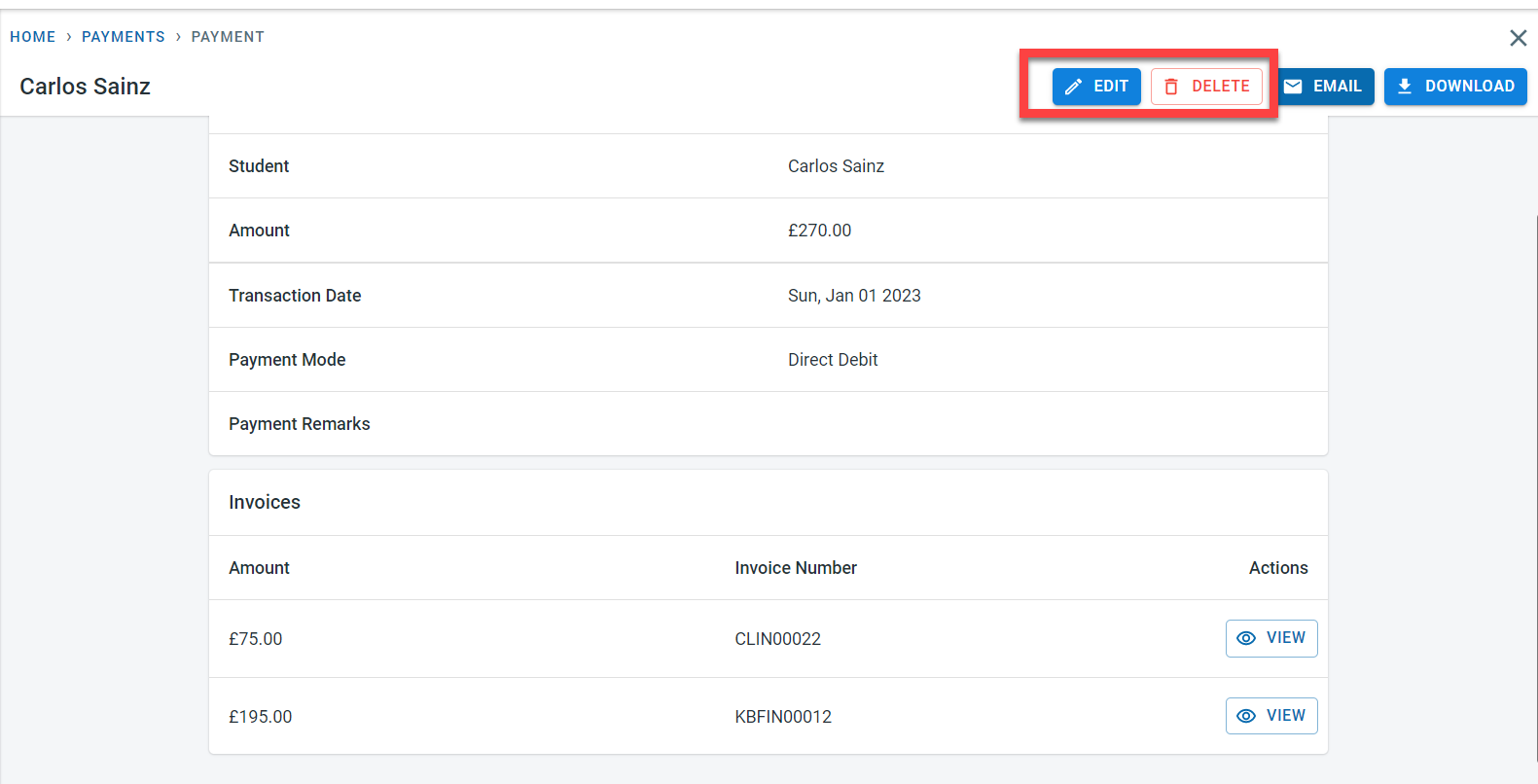Click the trash can icon on Delete
The height and width of the screenshot is (784, 1538).
(1171, 87)
